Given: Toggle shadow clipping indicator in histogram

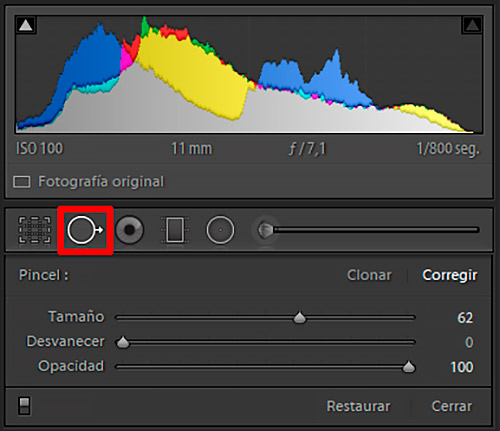Looking at the screenshot, I should (26, 25).
